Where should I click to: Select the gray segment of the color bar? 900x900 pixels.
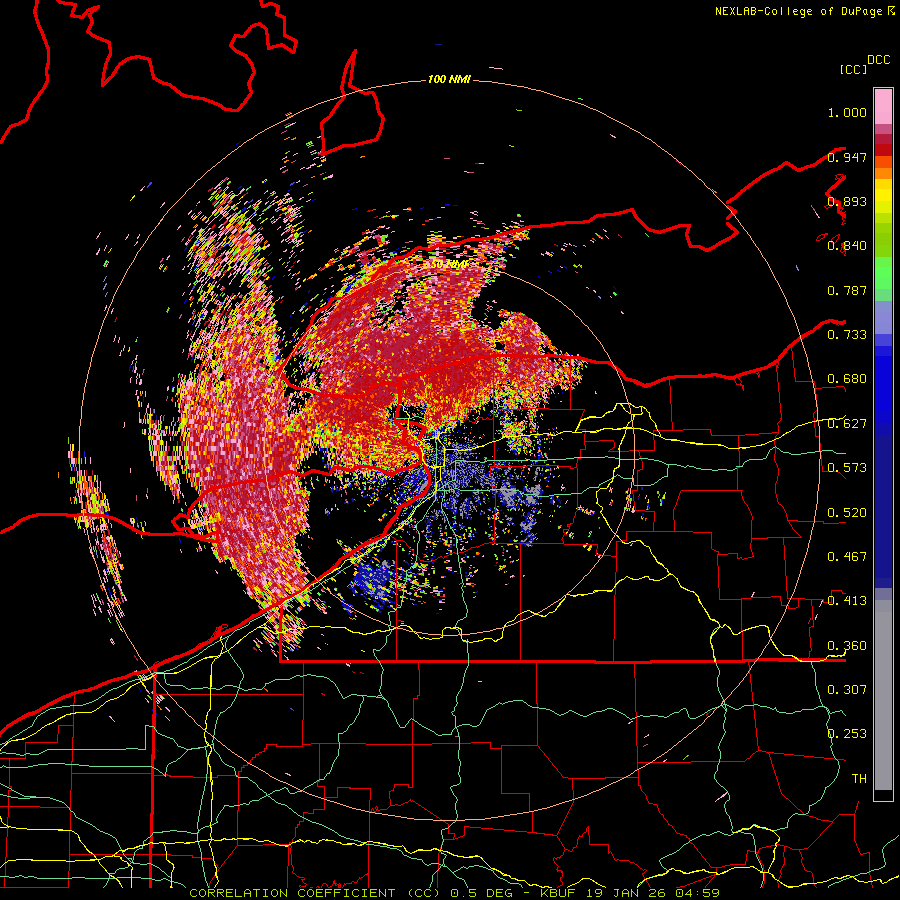pos(883,695)
